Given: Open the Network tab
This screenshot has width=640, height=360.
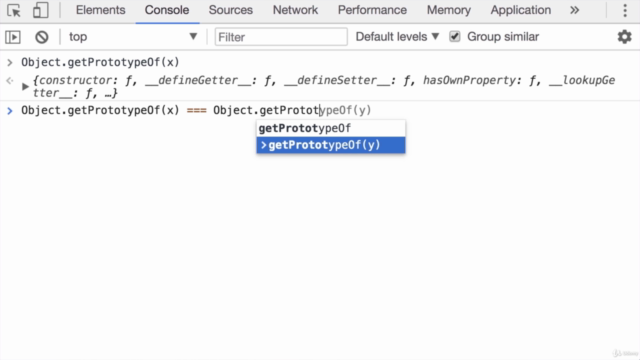Looking at the screenshot, I should coord(295,10).
